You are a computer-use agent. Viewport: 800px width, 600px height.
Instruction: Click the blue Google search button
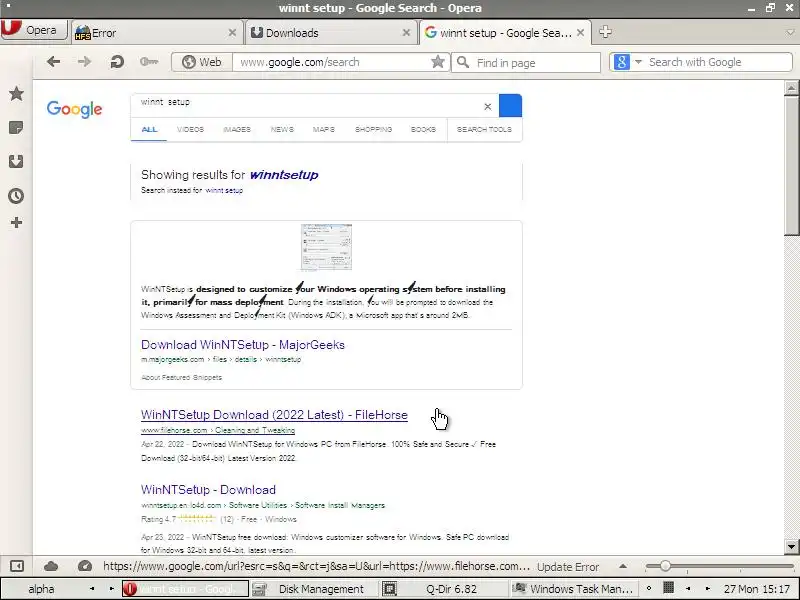pos(510,106)
